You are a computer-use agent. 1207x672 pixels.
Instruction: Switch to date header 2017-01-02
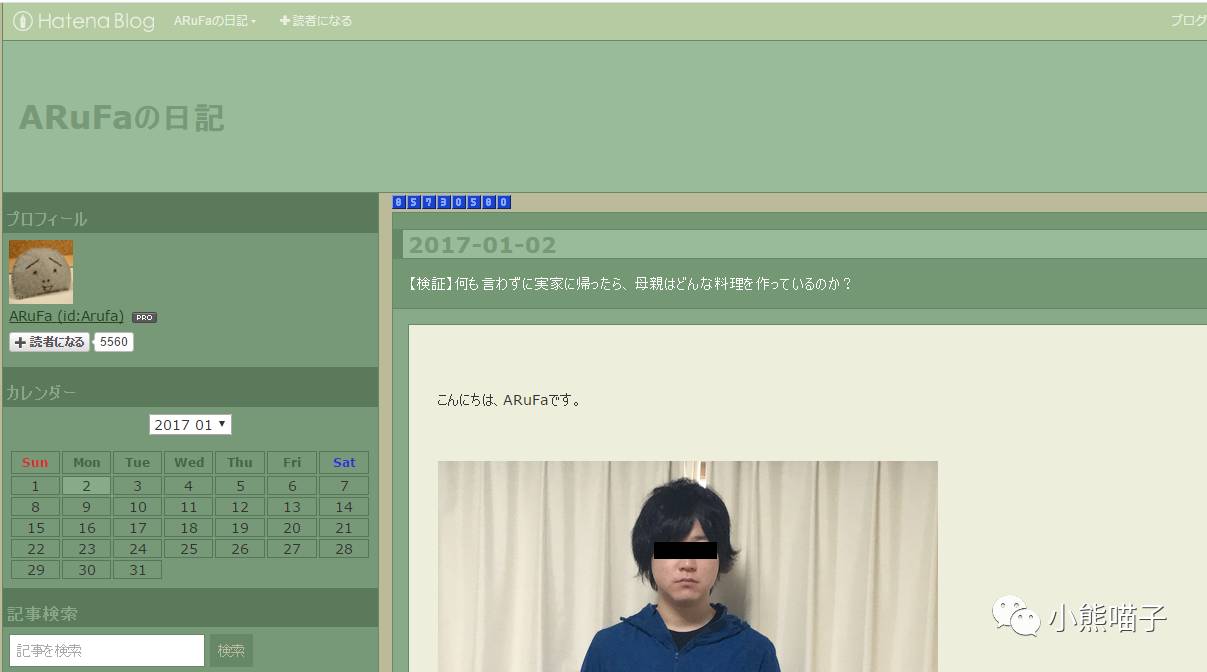pyautogui.click(x=482, y=244)
